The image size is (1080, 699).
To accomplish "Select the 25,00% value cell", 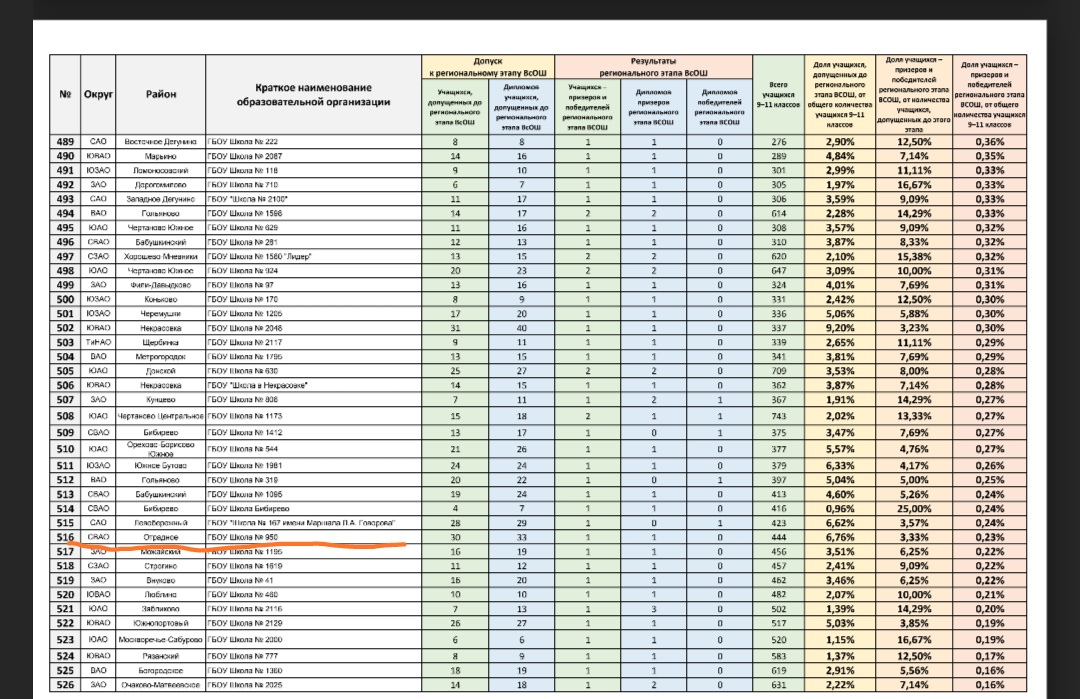I will 912,508.
